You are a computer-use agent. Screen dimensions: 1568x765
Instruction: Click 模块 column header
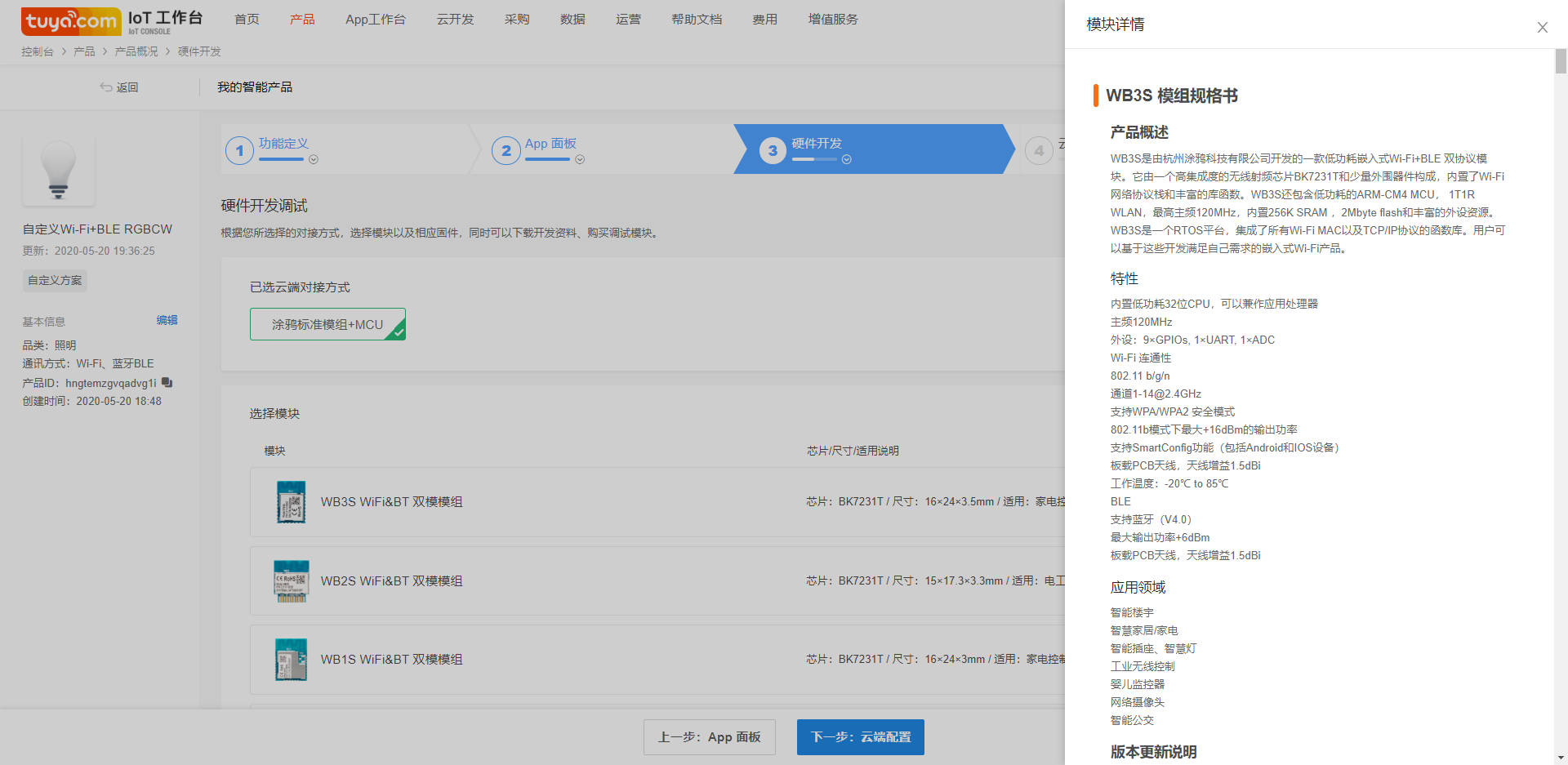274,451
